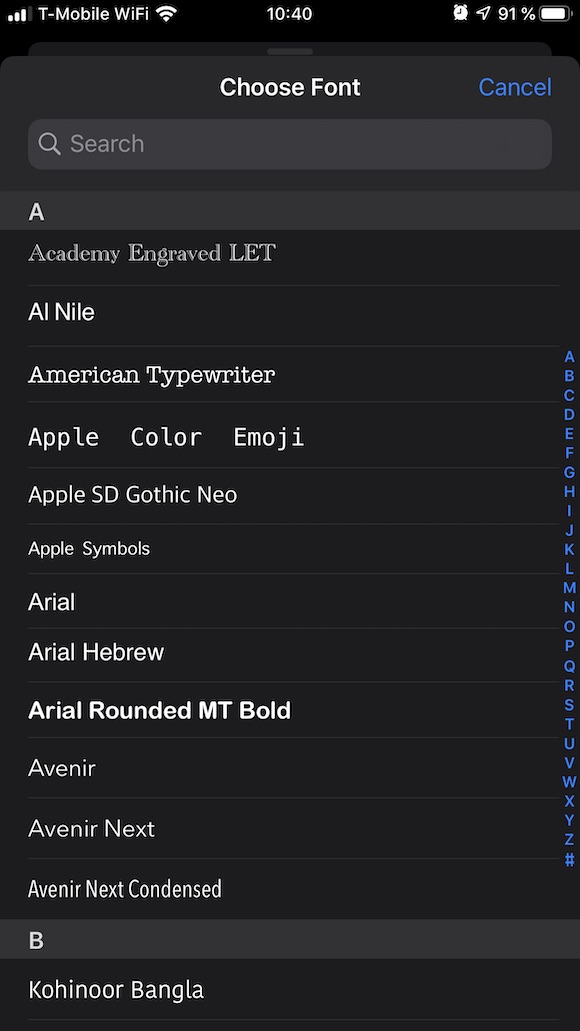The width and height of the screenshot is (580, 1031).
Task: Jump to letter H in index bar
Action: click(x=569, y=491)
